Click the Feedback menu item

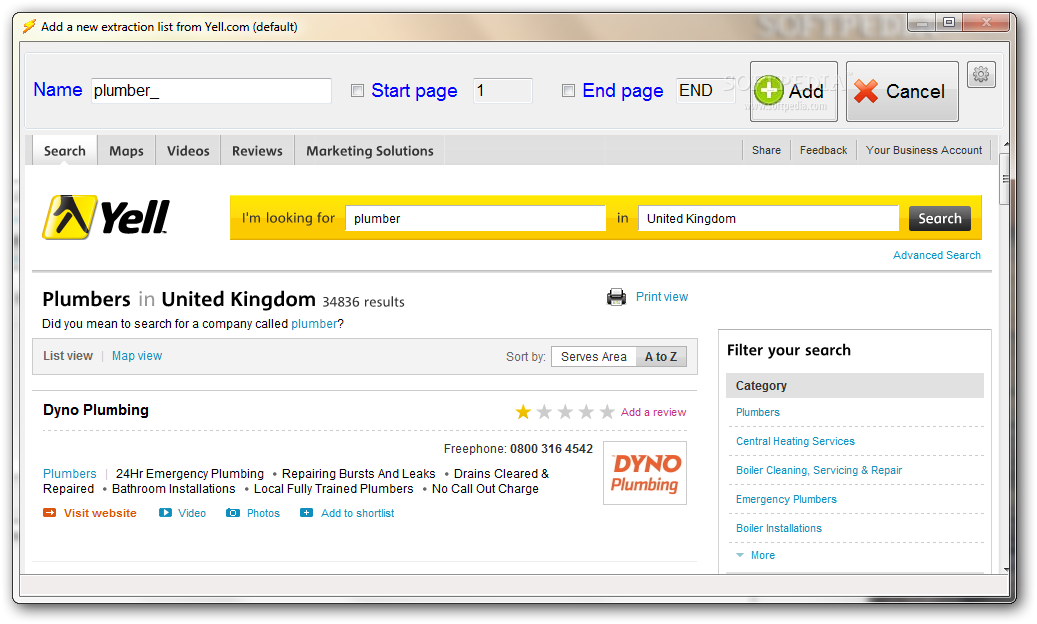click(x=823, y=150)
